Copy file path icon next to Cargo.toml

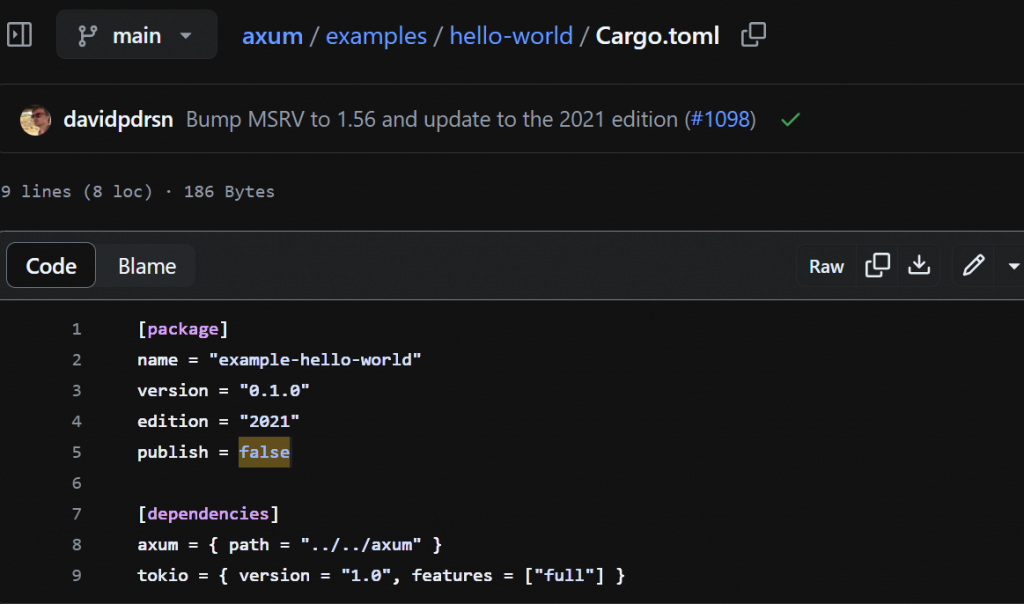point(753,36)
